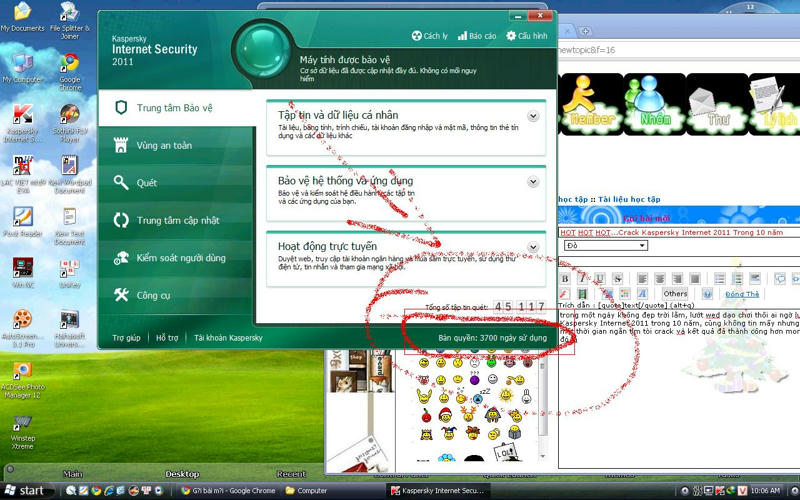The image size is (800, 500).
Task: Open Trung tâm Bảo vệ section
Action: (x=176, y=108)
